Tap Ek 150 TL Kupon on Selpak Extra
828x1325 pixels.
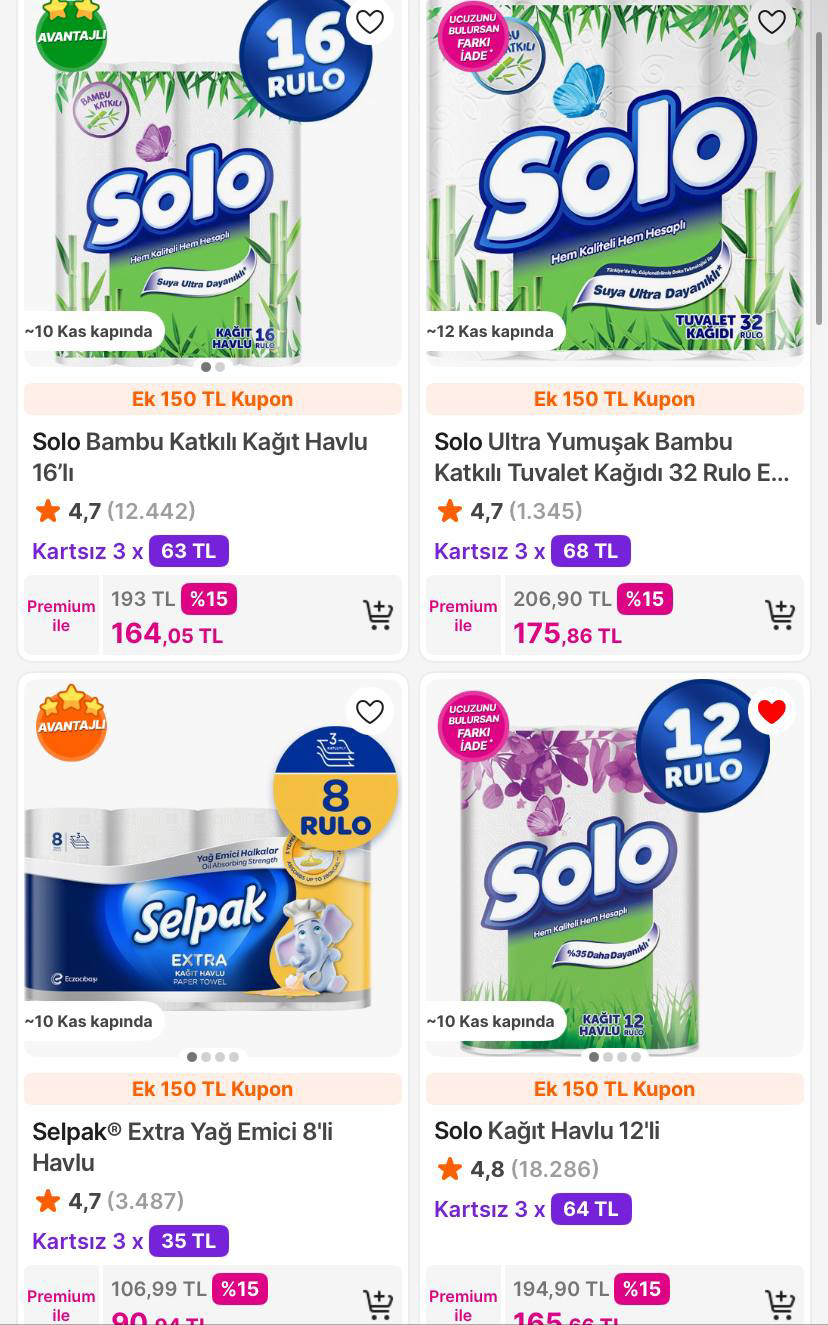(212, 1089)
